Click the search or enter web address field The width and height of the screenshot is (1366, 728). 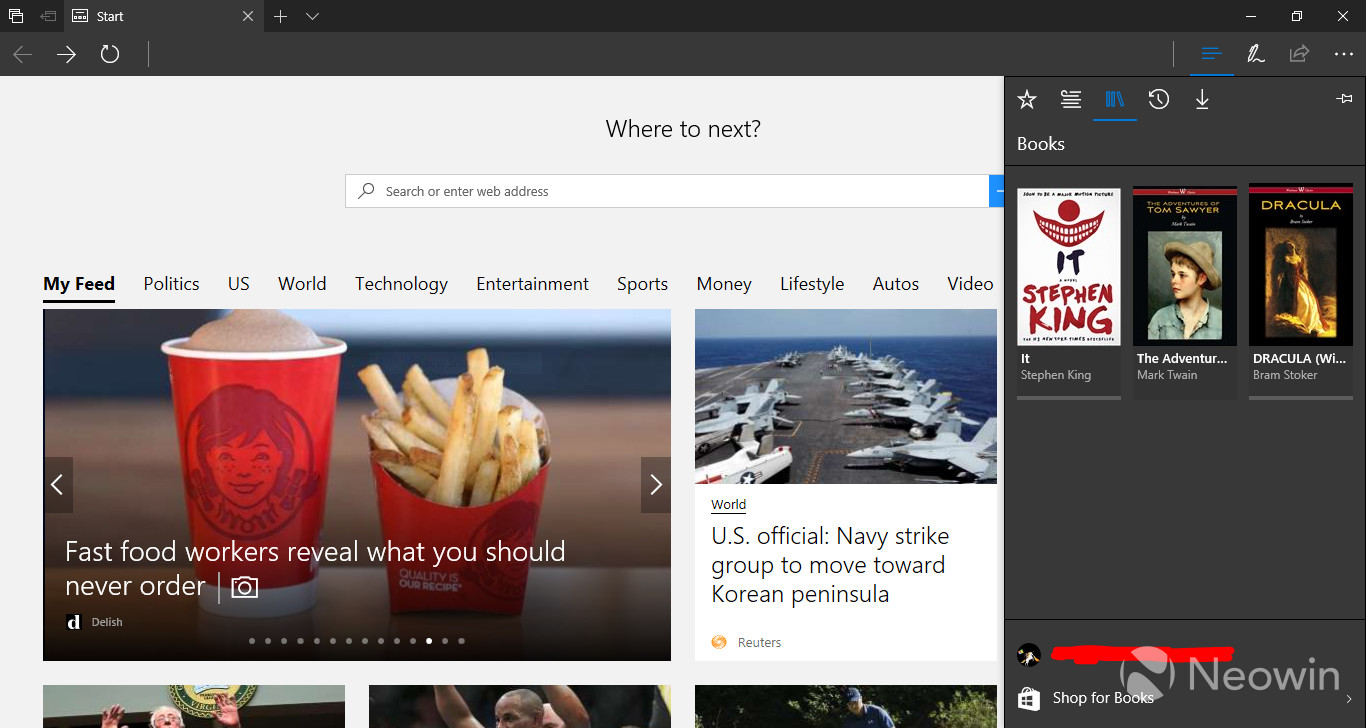coord(667,191)
